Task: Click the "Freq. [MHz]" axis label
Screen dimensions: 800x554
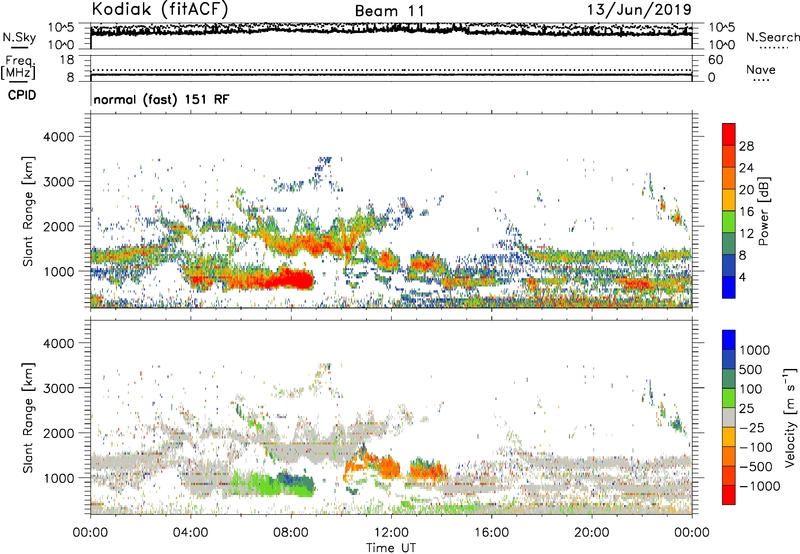Action: (x=18, y=68)
